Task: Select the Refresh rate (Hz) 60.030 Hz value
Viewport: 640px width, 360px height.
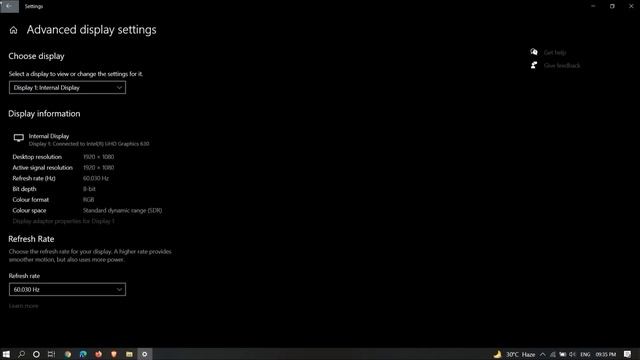Action: 96,178
